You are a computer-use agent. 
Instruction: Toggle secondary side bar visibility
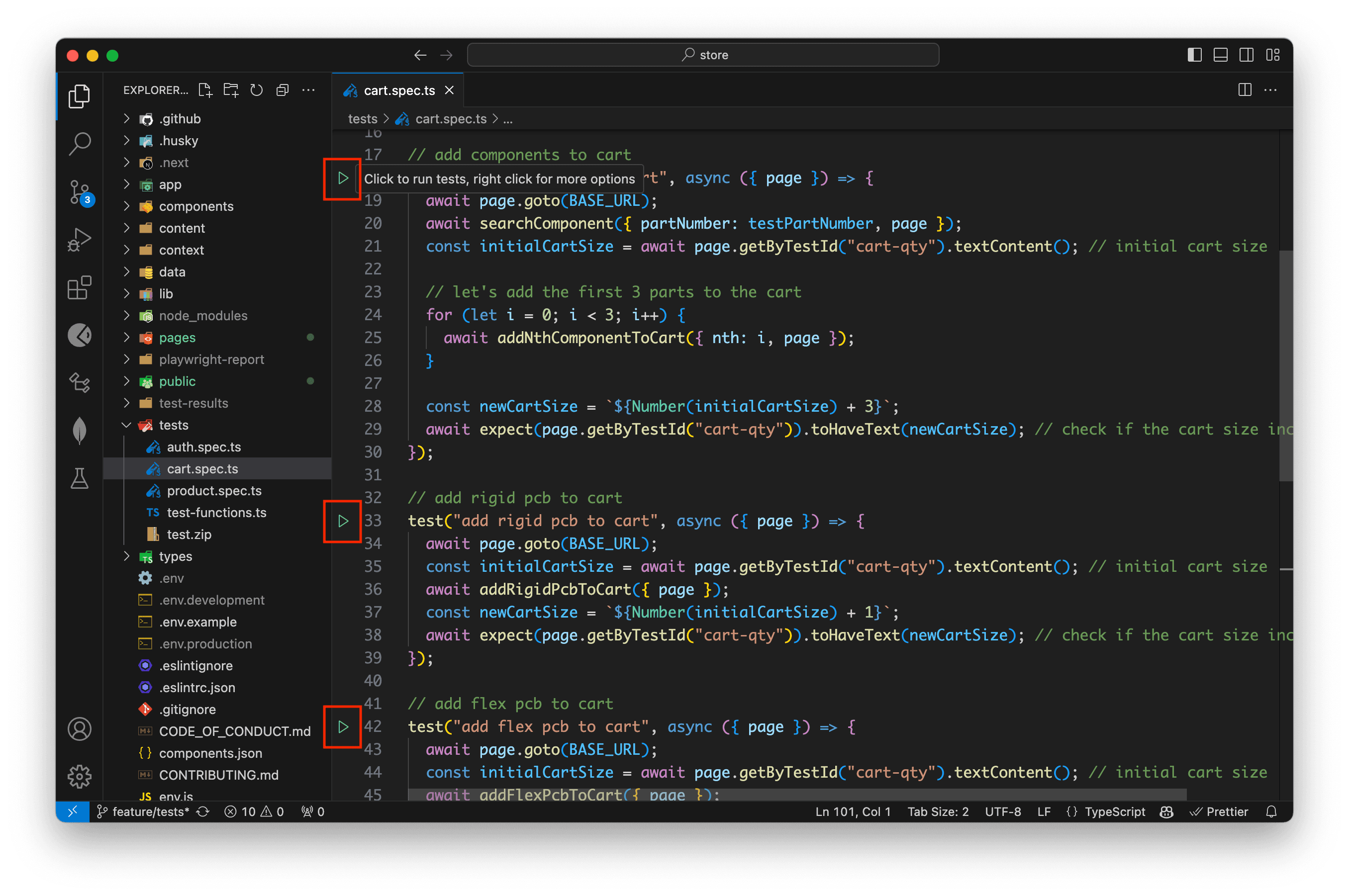click(x=1246, y=55)
